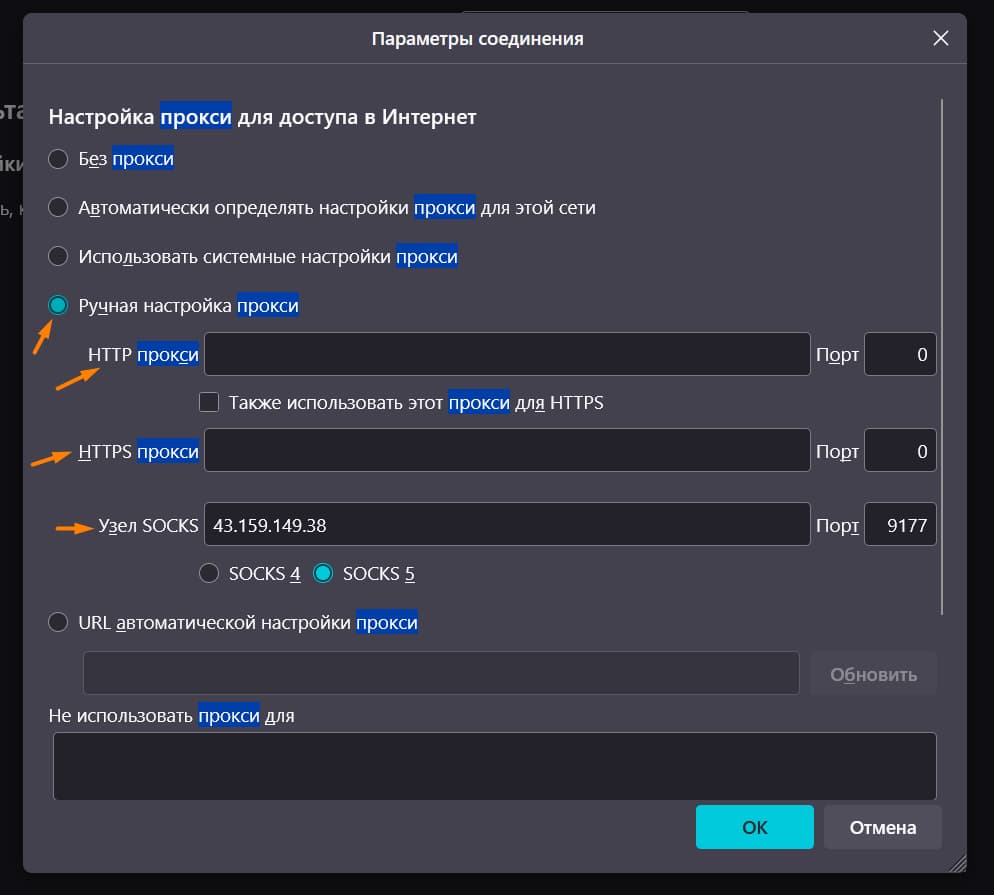The width and height of the screenshot is (994, 895).
Task: Select "Использовать системные настройки прокси"
Action: point(58,256)
